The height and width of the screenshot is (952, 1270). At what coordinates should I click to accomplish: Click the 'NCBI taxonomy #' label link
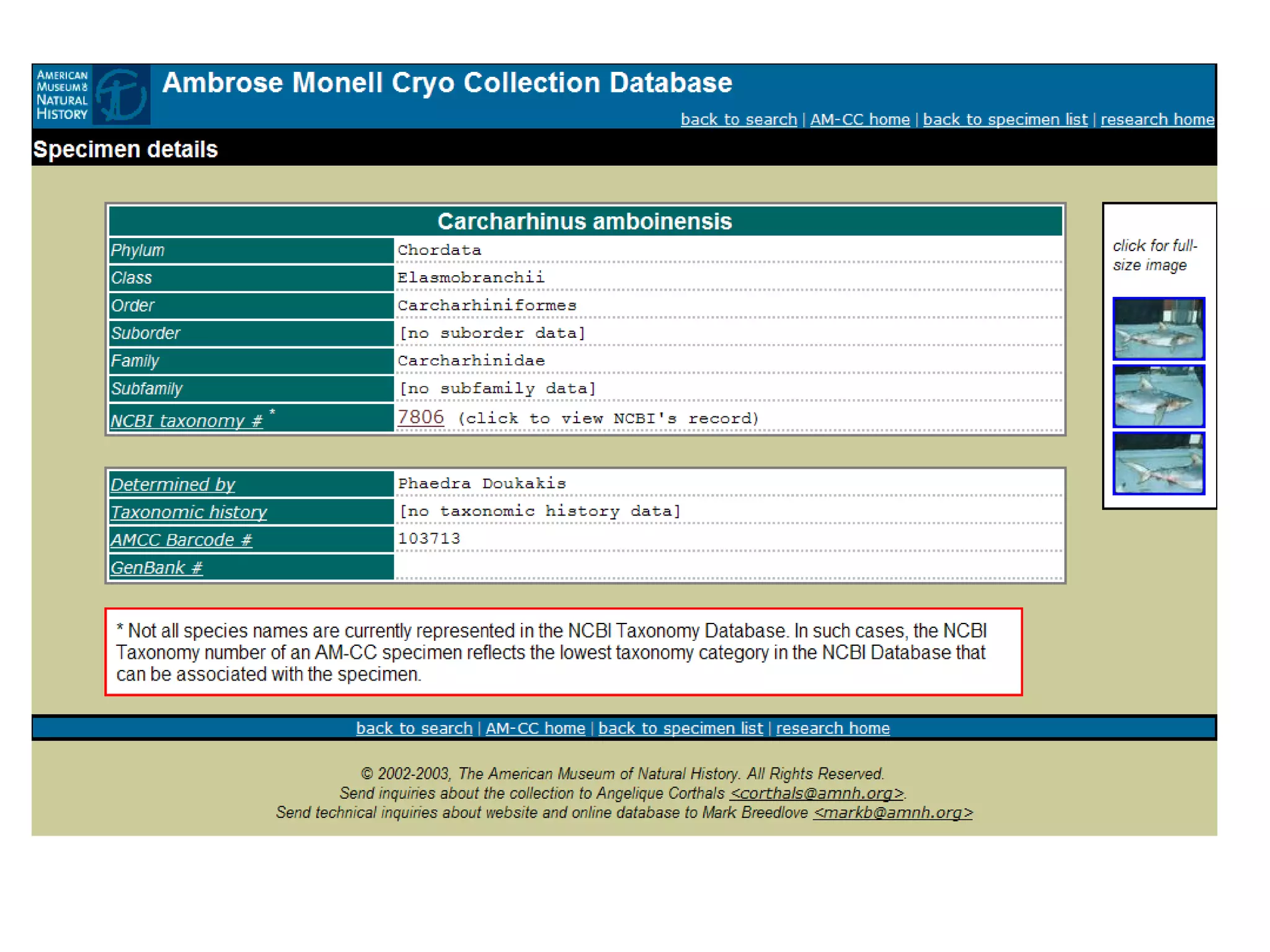pos(186,421)
